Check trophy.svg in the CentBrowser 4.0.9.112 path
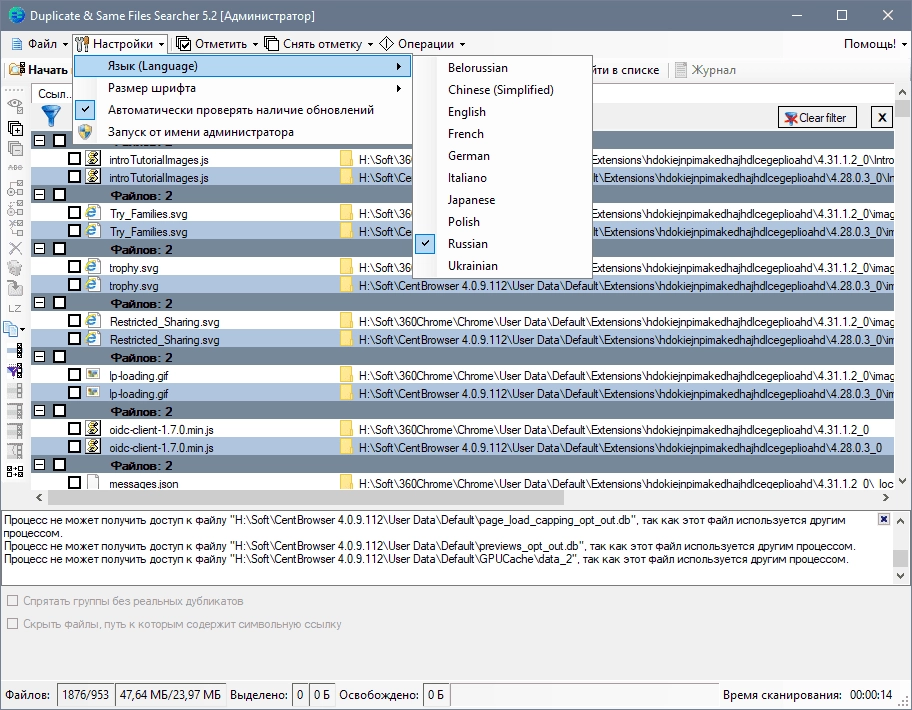 (74, 284)
